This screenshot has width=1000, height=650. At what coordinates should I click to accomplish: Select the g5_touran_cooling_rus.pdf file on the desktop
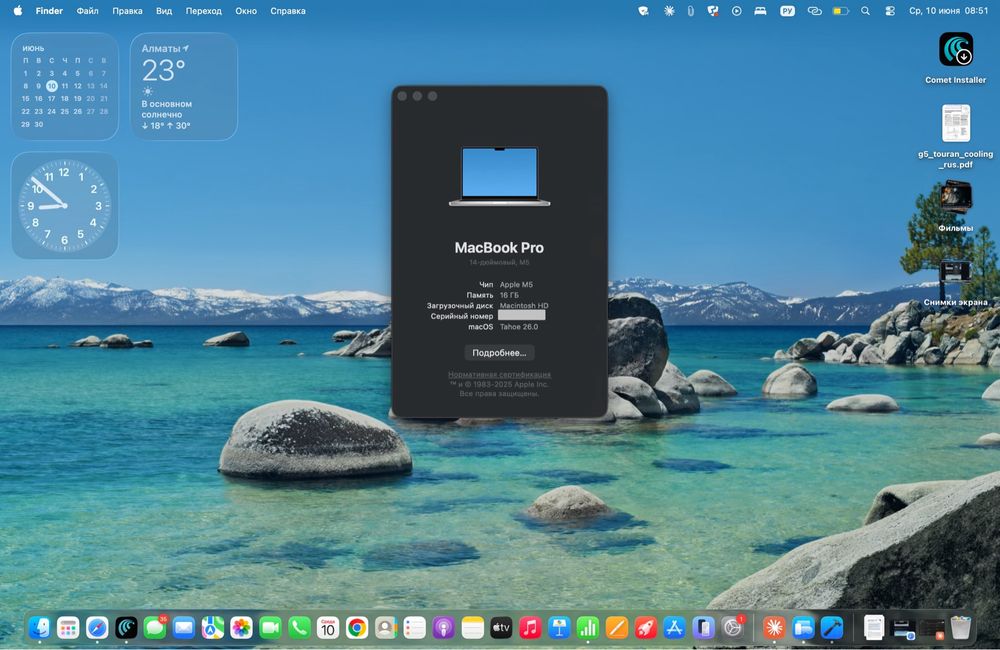coord(955,123)
